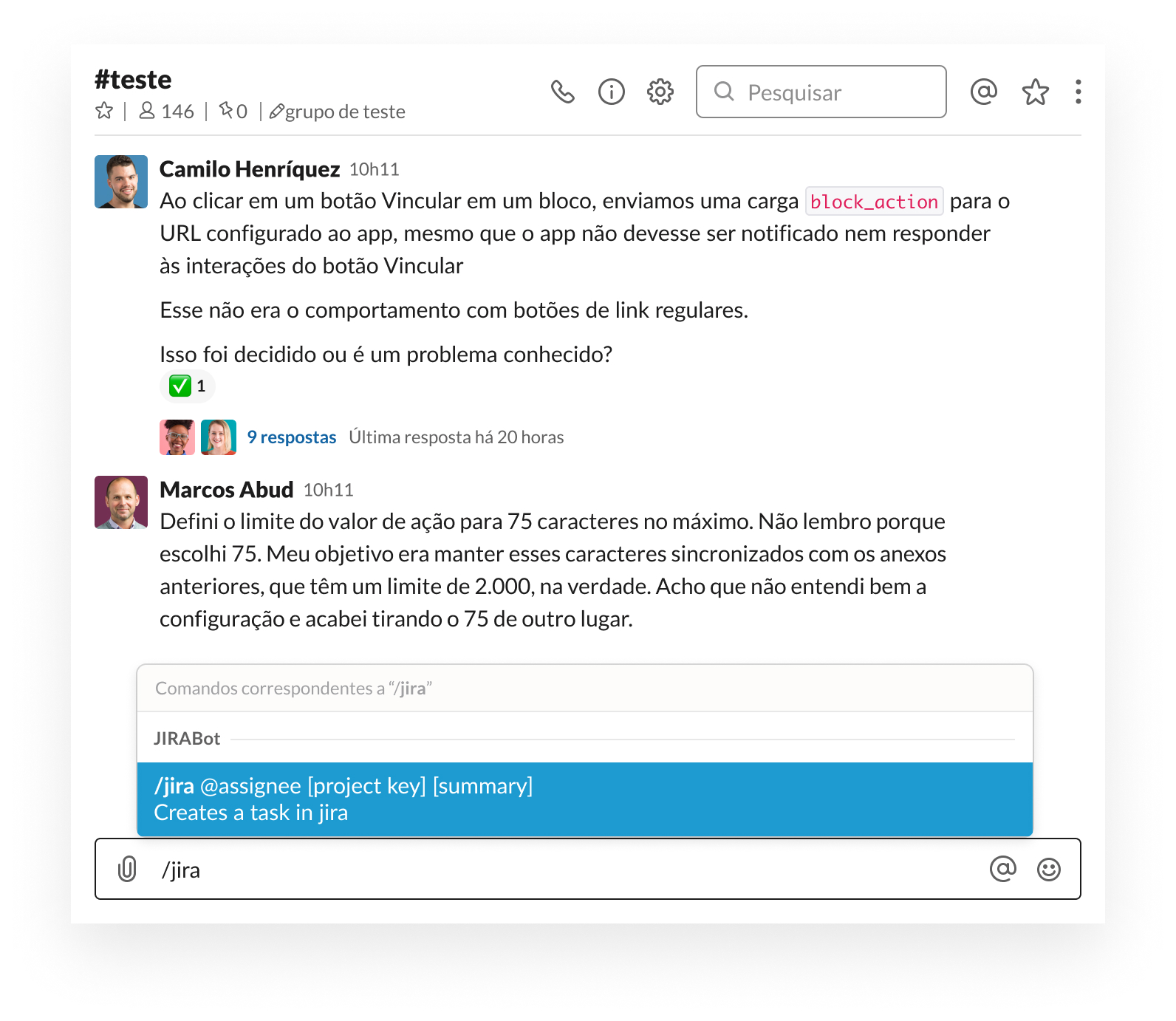The width and height of the screenshot is (1176, 1021).
Task: Insert mention with composer @ icon
Action: [1002, 869]
